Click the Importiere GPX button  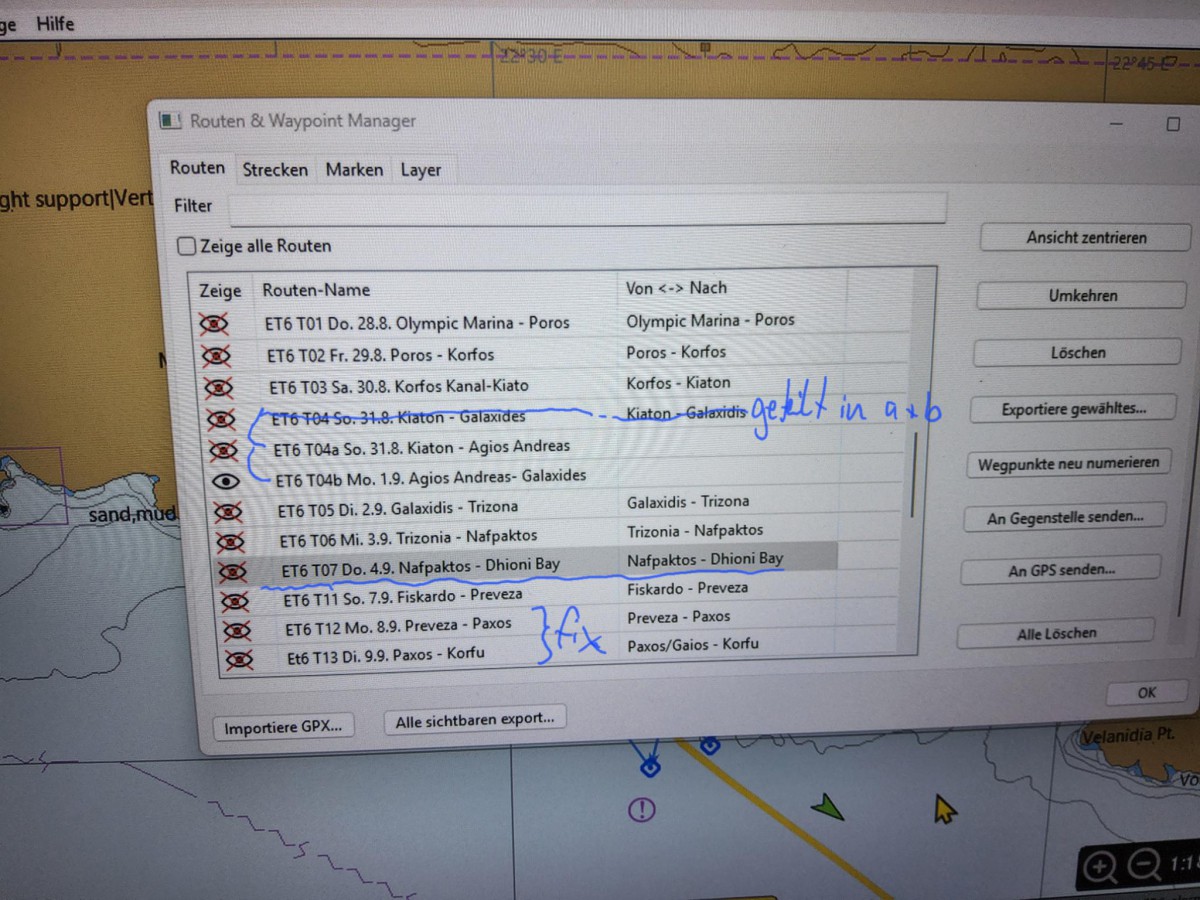(283, 727)
